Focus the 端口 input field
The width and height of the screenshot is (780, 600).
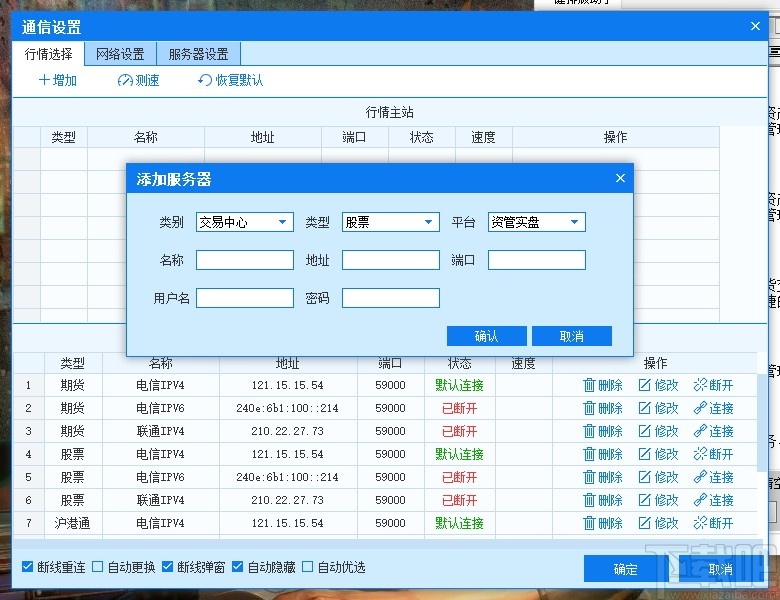[x=537, y=260]
